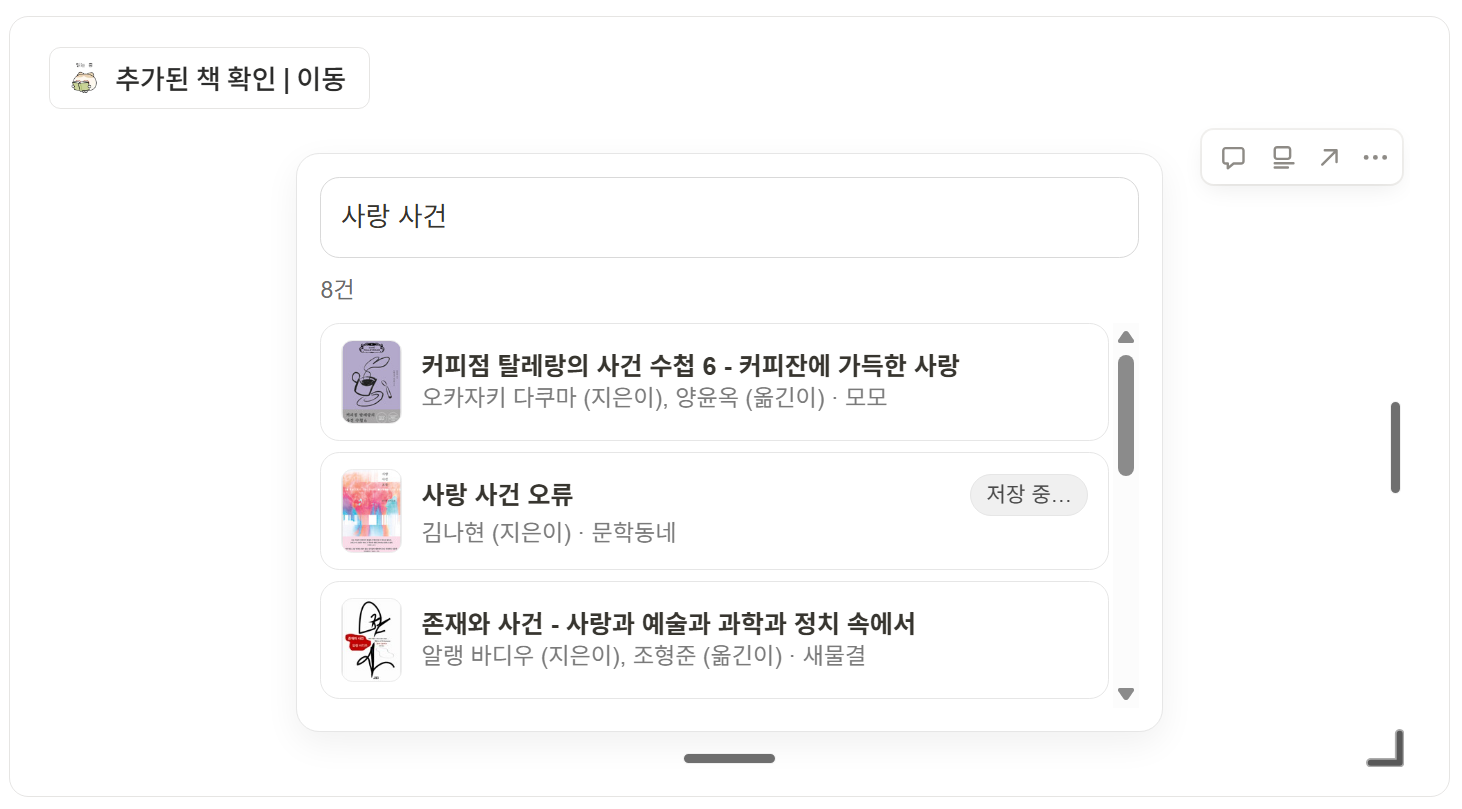Click the caption icon in floating toolbar
Screen dimensions: 1462x809
click(1282, 158)
